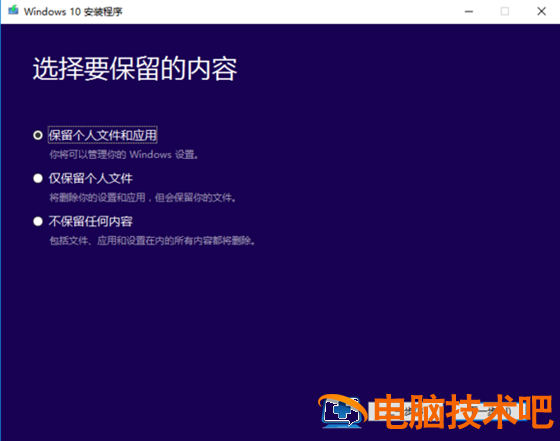This screenshot has height=441, width=560.
Task: Select the 仅保留个人文件 radio button
Action: (x=38, y=178)
